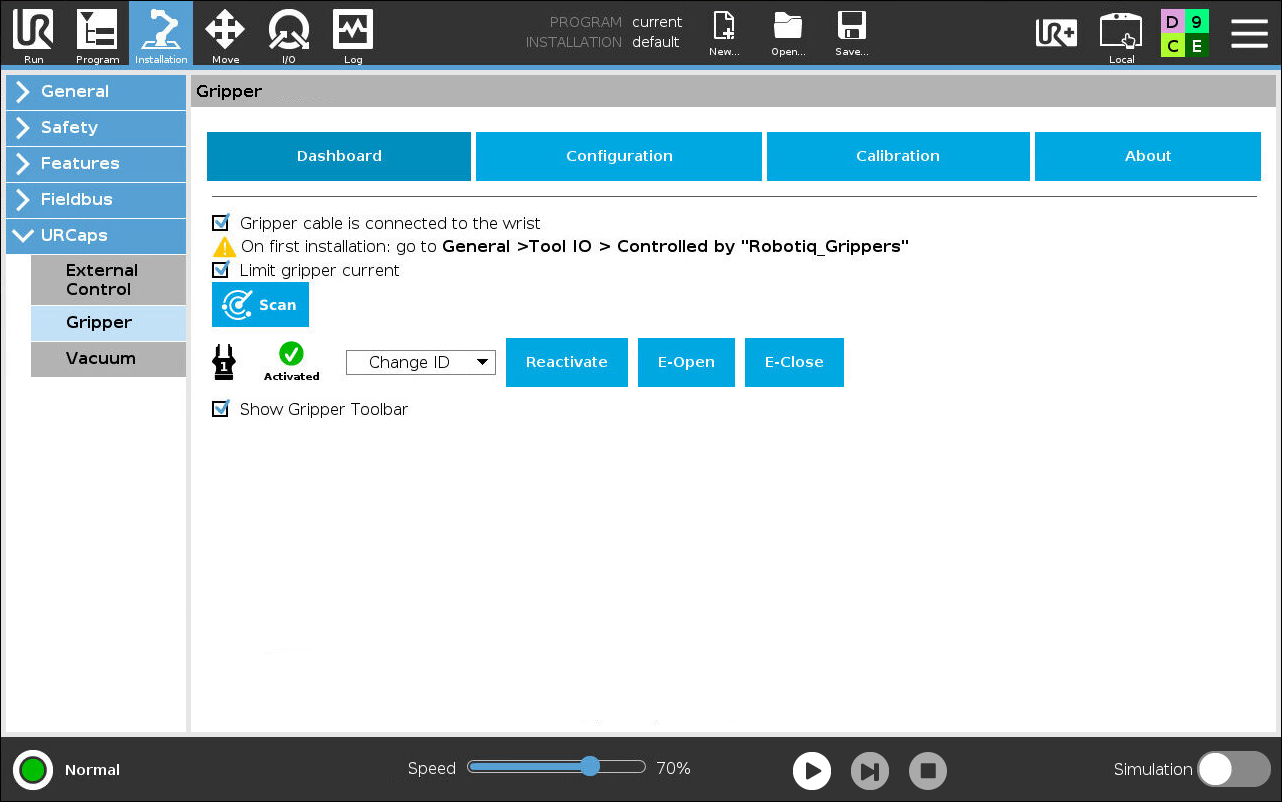Viewport: 1282px width, 802px height.
Task: Save the program with the Save icon
Action: tap(851, 34)
